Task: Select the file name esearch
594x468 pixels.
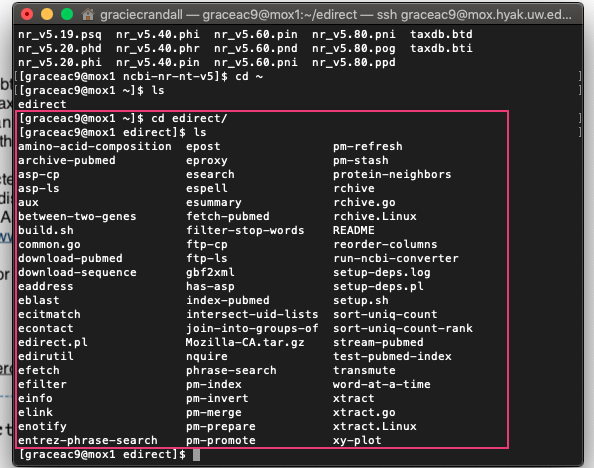Action: (210, 174)
